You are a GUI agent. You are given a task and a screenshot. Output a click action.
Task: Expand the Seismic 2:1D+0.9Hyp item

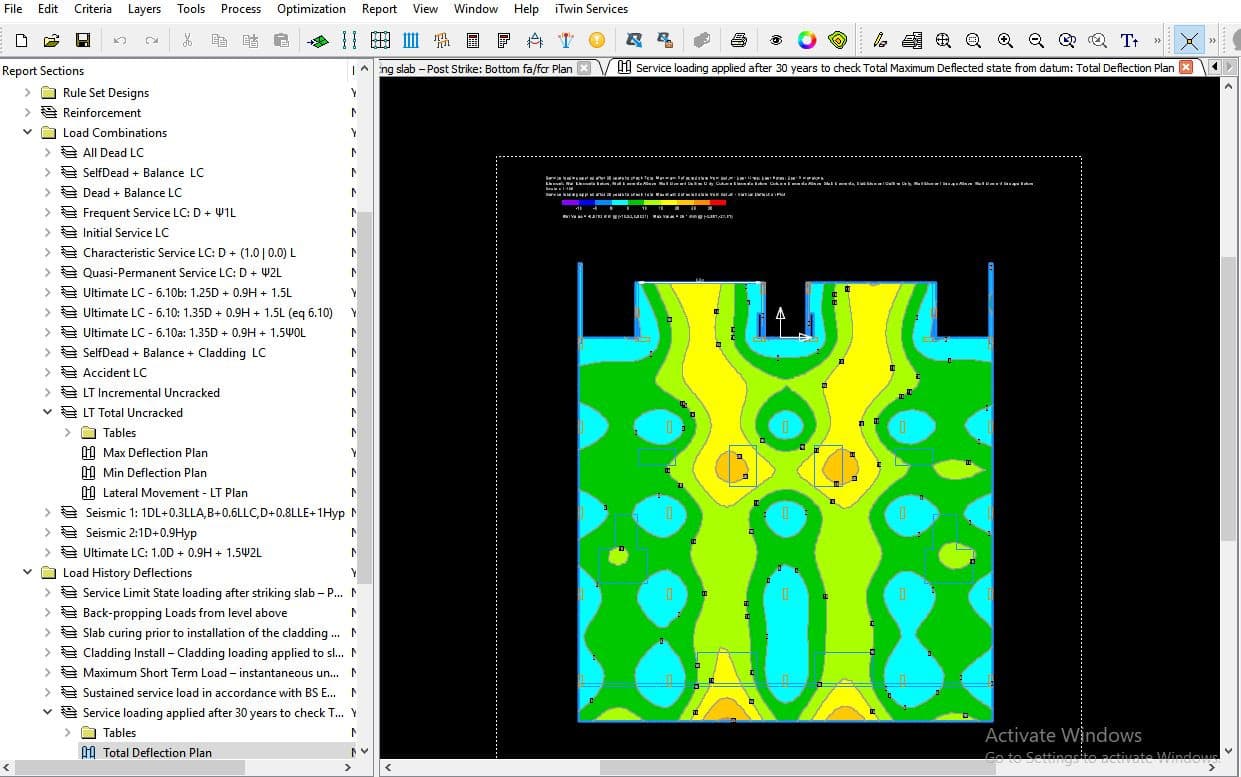47,532
